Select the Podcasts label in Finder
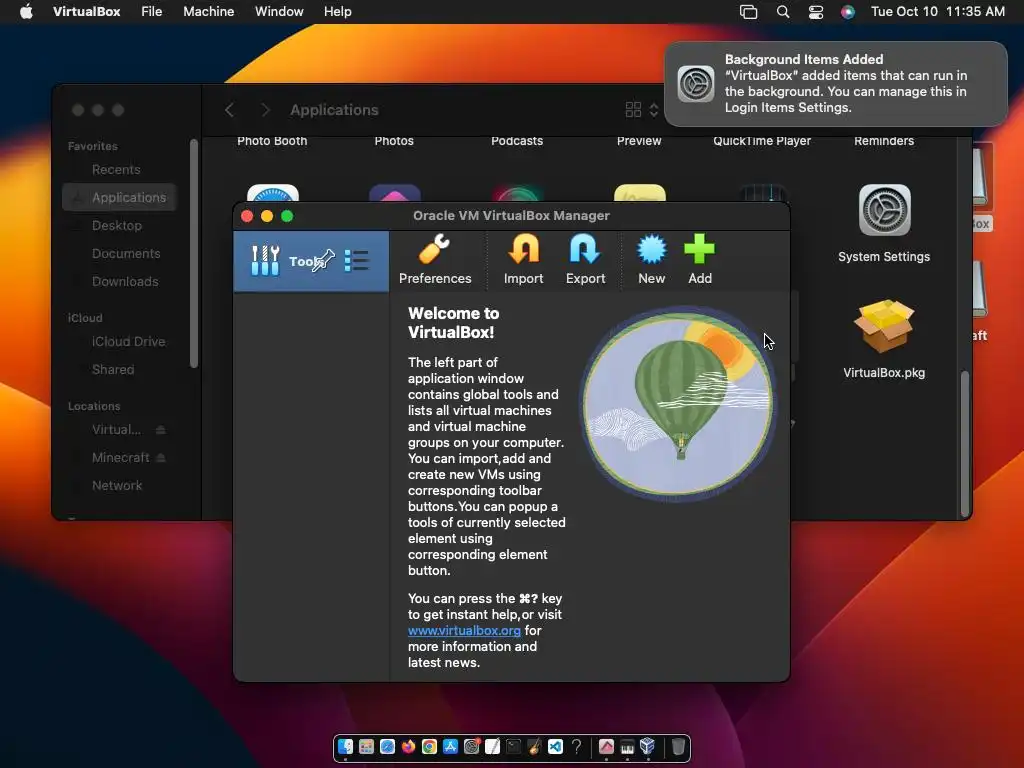 tap(517, 140)
